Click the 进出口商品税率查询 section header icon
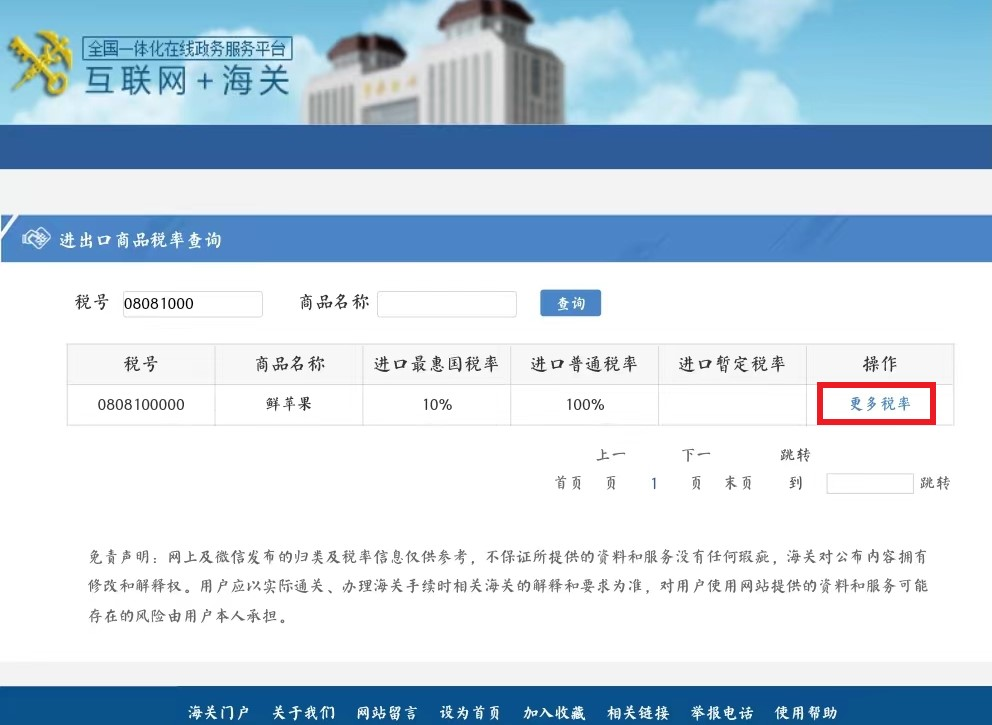This screenshot has width=992, height=725. 35,238
